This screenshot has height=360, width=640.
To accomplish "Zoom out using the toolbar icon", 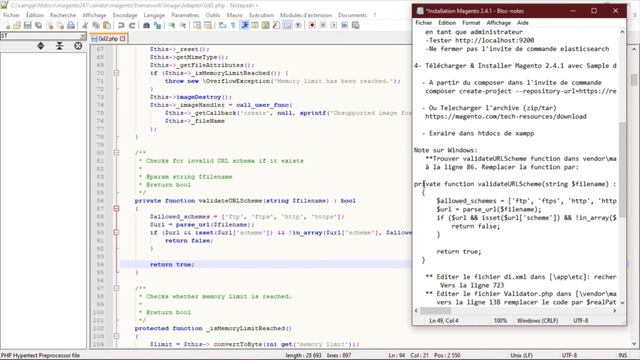I will pyautogui.click(x=183, y=25).
